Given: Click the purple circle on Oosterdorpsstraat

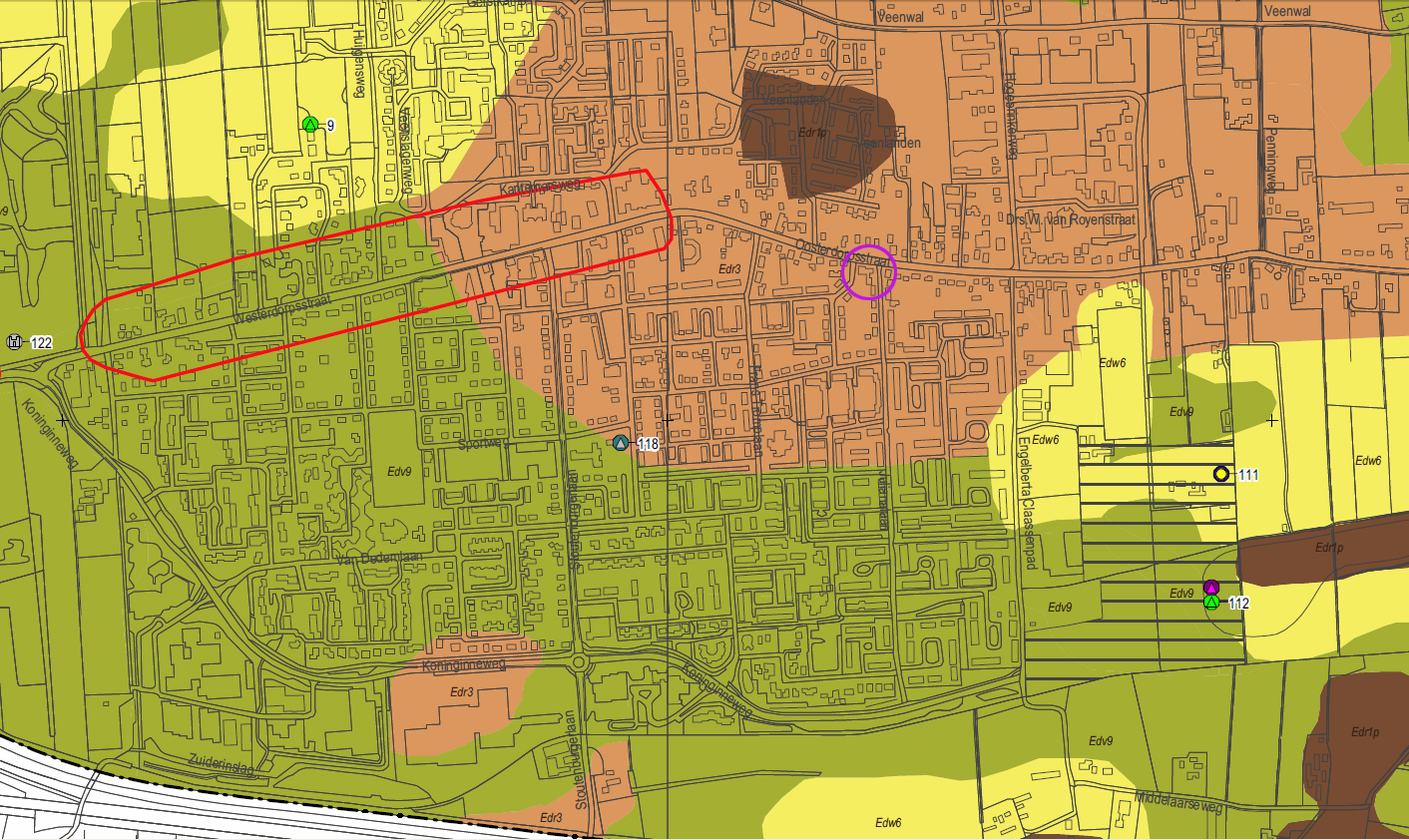Looking at the screenshot, I should coord(869,272).
